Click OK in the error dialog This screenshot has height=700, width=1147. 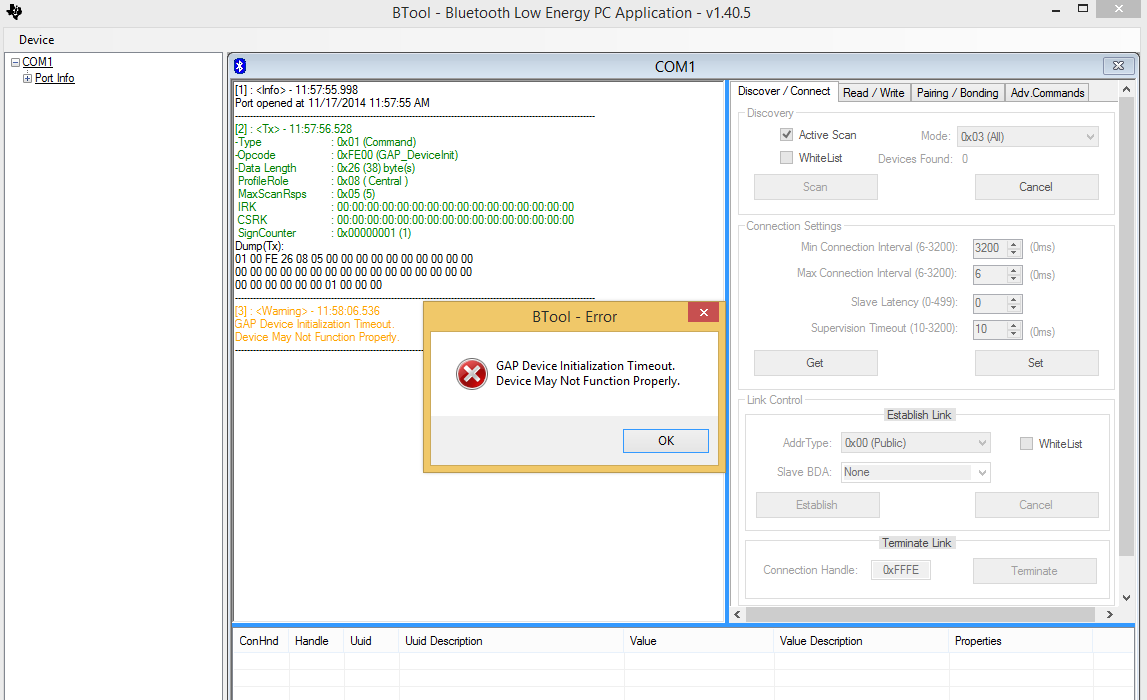coord(666,441)
